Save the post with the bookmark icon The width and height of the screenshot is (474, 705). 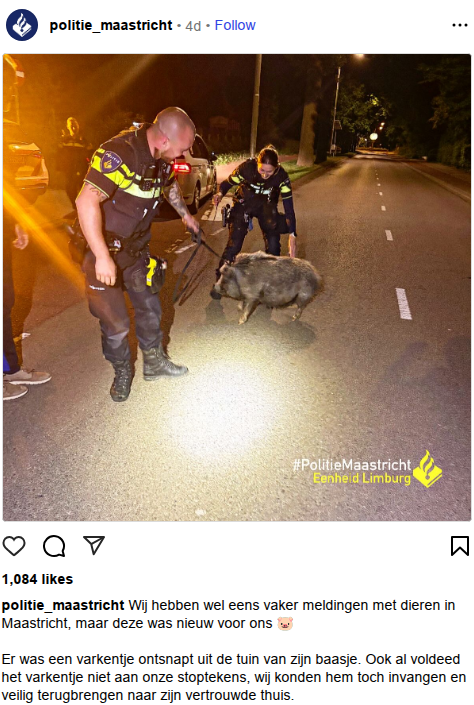pos(460,546)
